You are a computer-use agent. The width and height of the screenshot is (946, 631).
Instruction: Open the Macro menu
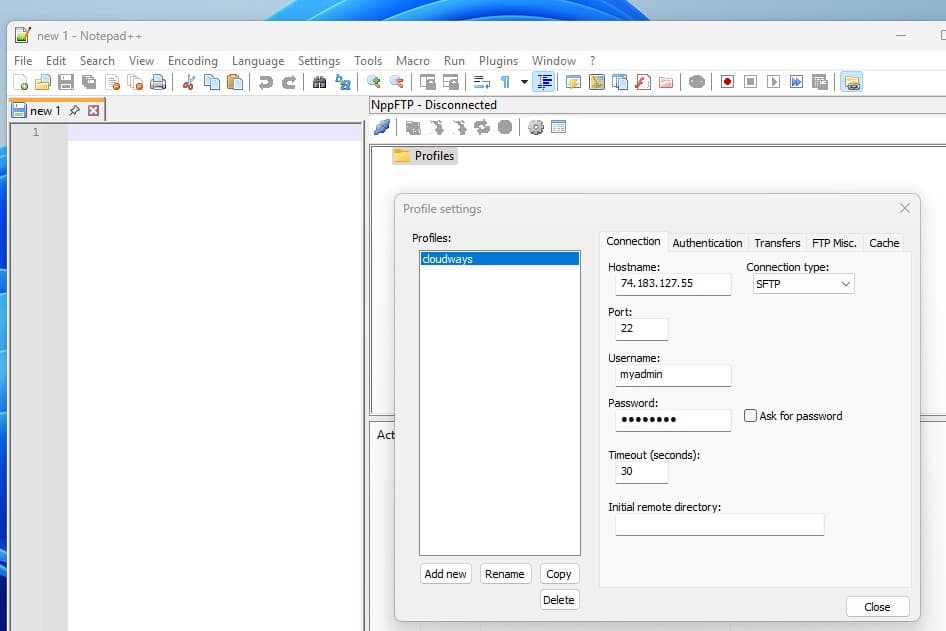pos(413,61)
